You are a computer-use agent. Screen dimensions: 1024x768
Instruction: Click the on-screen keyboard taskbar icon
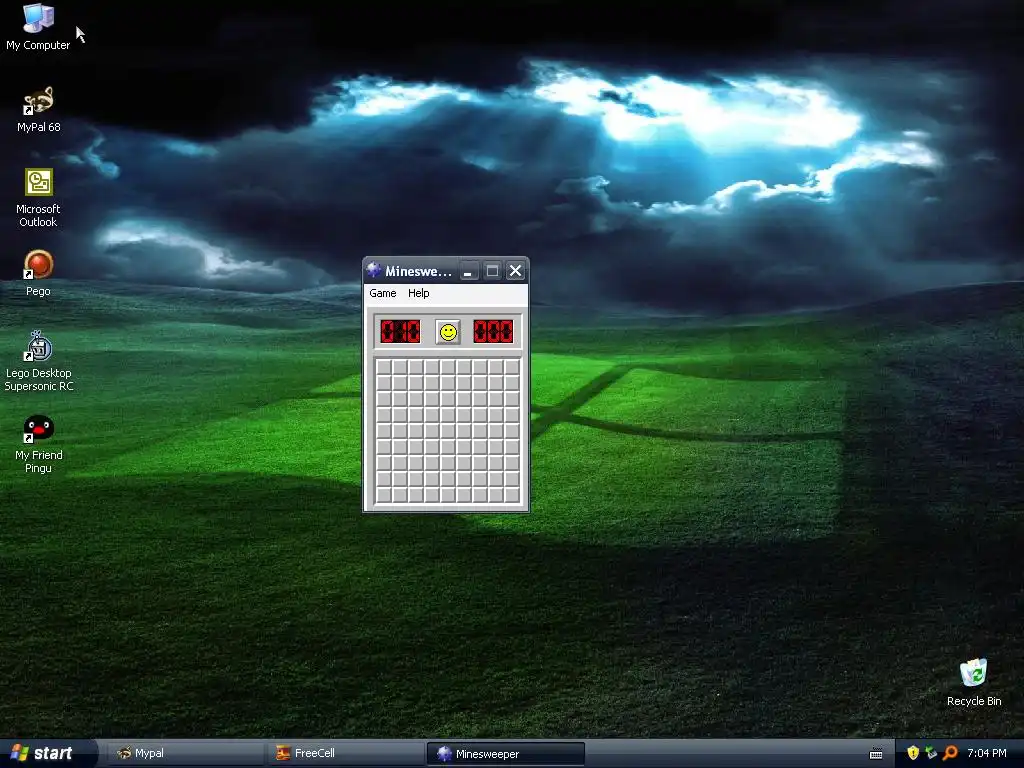[x=876, y=754]
